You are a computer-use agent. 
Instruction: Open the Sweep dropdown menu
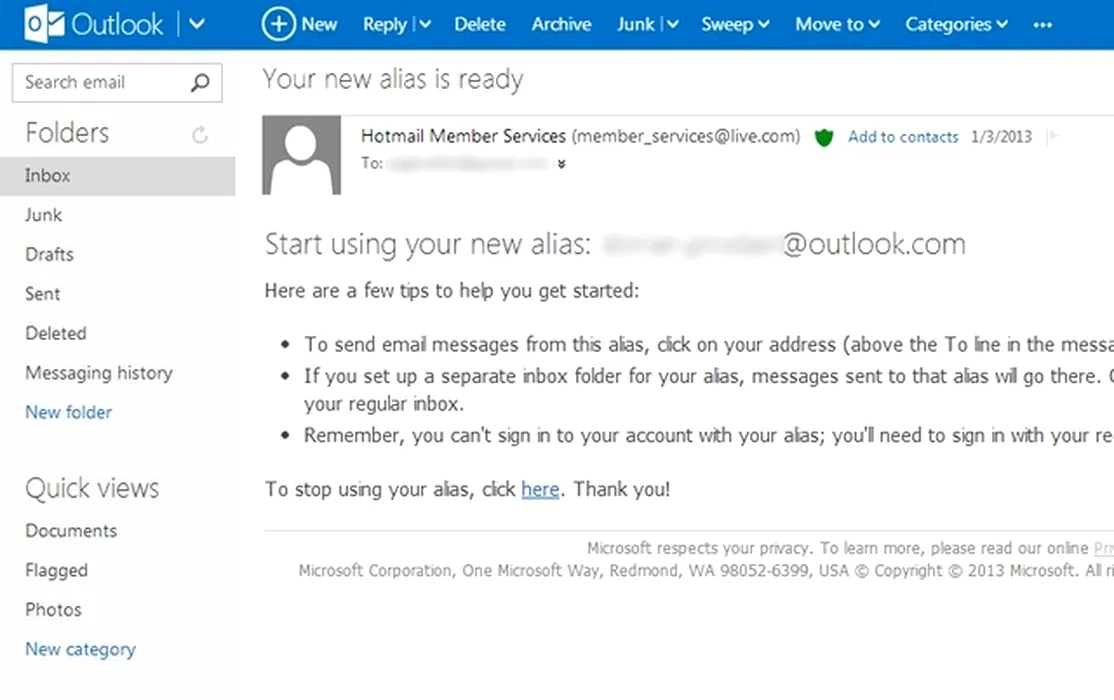point(735,24)
